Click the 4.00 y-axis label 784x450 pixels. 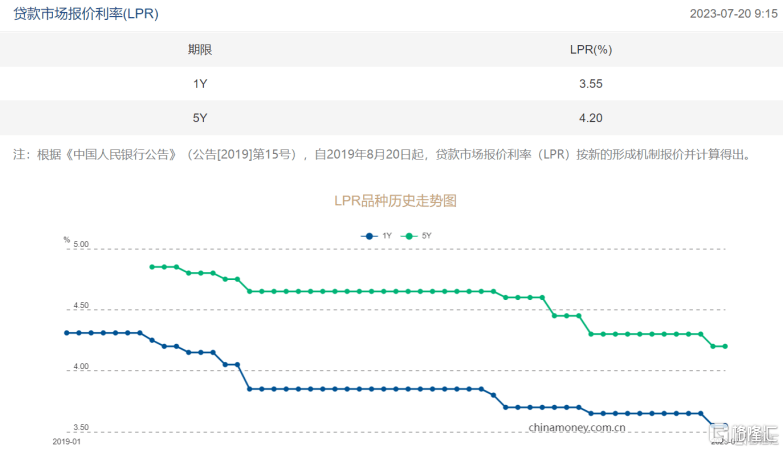click(x=80, y=368)
